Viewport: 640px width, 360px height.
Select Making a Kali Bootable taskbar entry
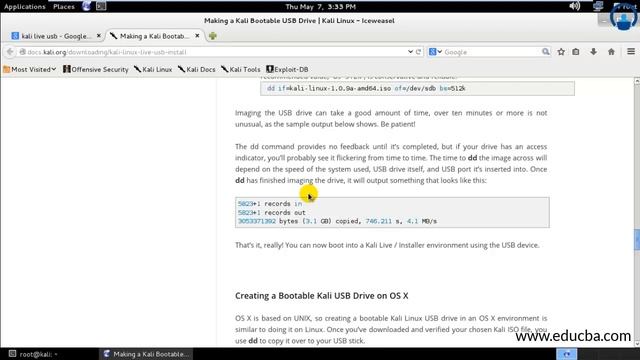click(x=146, y=354)
